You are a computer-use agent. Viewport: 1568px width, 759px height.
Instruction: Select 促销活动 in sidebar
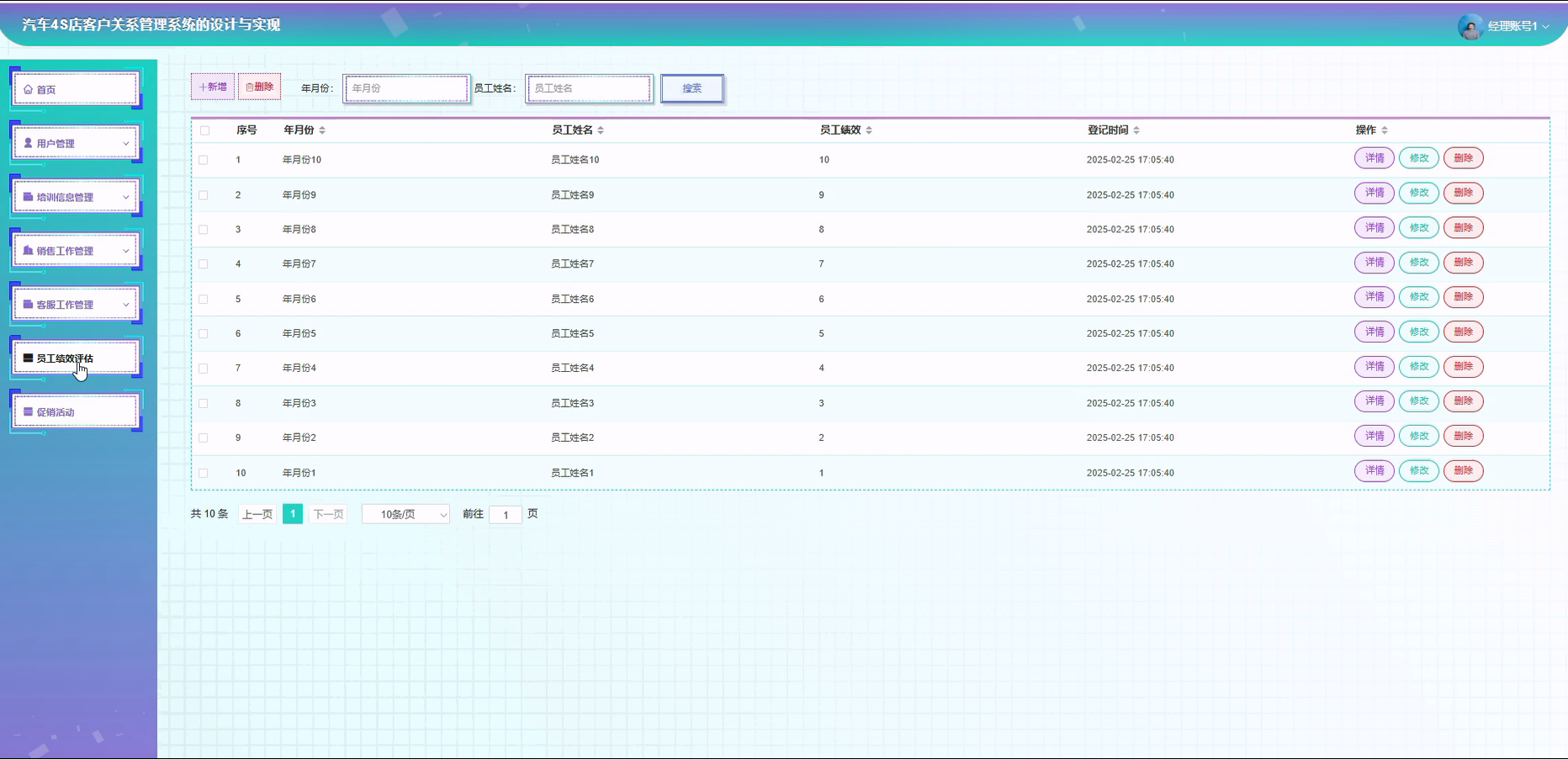[76, 412]
